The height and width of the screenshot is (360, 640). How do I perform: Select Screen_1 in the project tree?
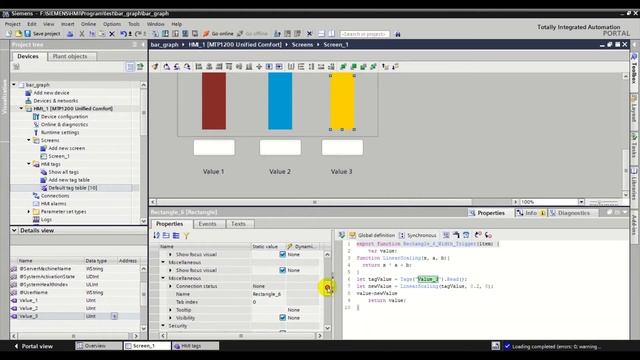tap(59, 156)
